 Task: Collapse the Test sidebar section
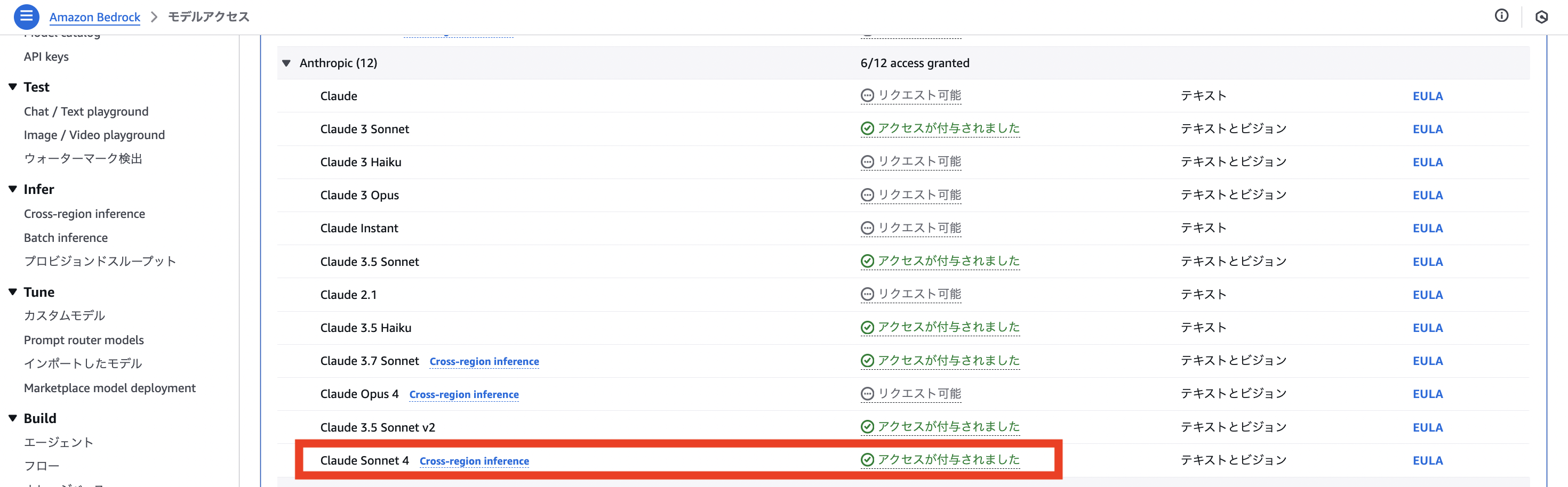(x=12, y=87)
